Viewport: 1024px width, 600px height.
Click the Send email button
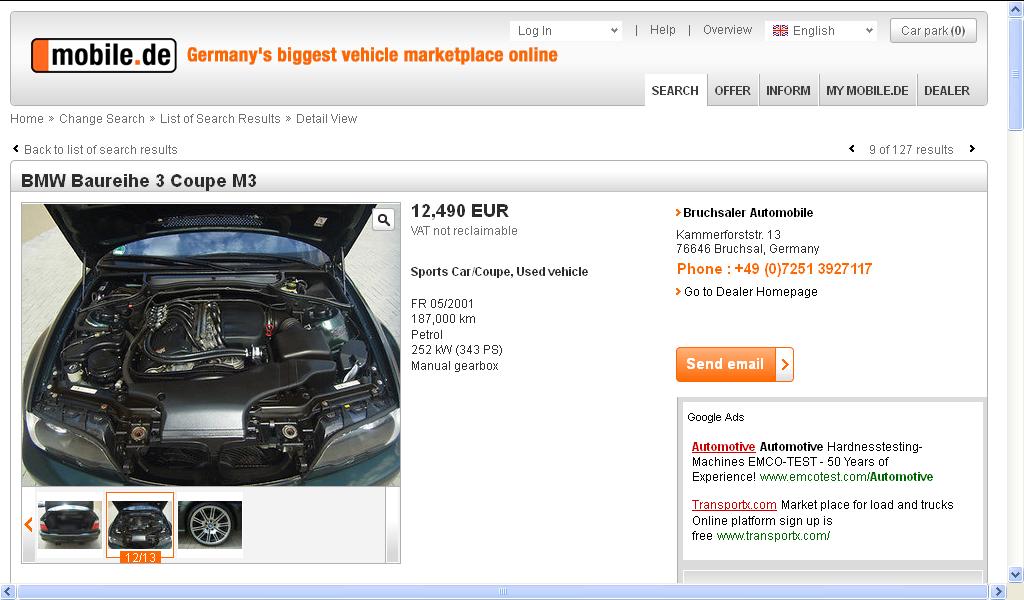point(735,364)
